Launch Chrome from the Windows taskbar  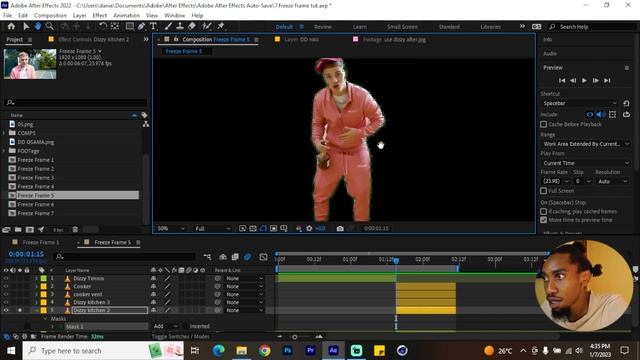(x=264, y=350)
